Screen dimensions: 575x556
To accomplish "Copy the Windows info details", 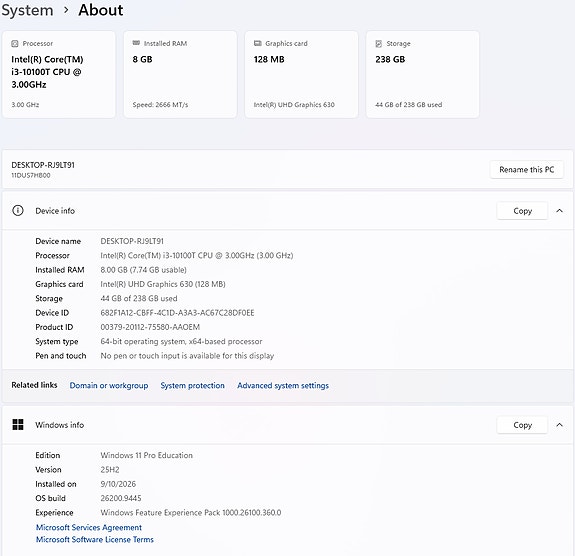I will [522, 425].
